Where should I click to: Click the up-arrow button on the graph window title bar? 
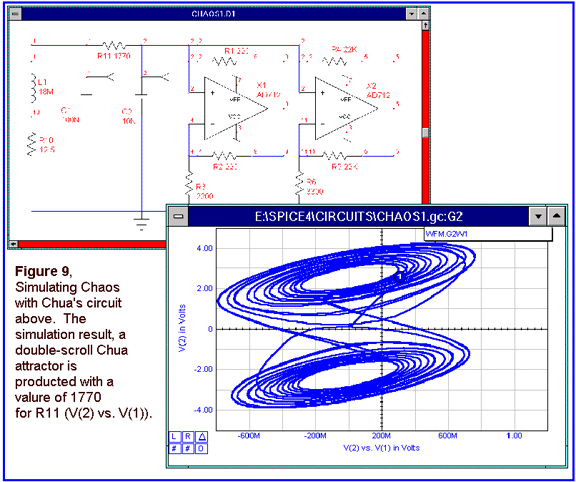point(556,217)
